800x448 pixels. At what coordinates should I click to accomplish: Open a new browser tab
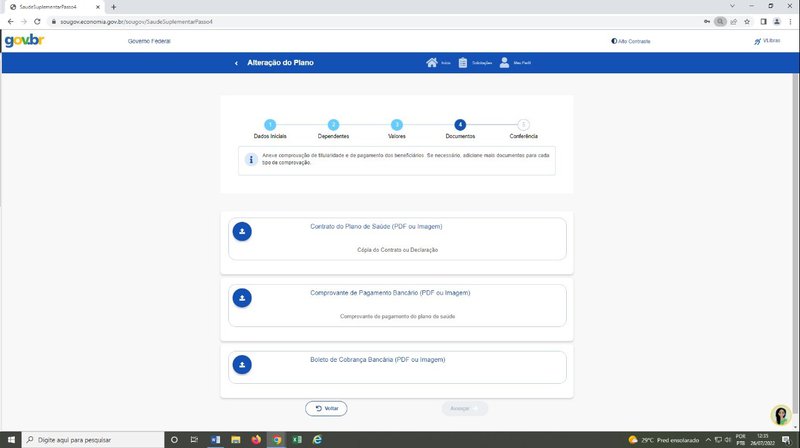coord(113,7)
